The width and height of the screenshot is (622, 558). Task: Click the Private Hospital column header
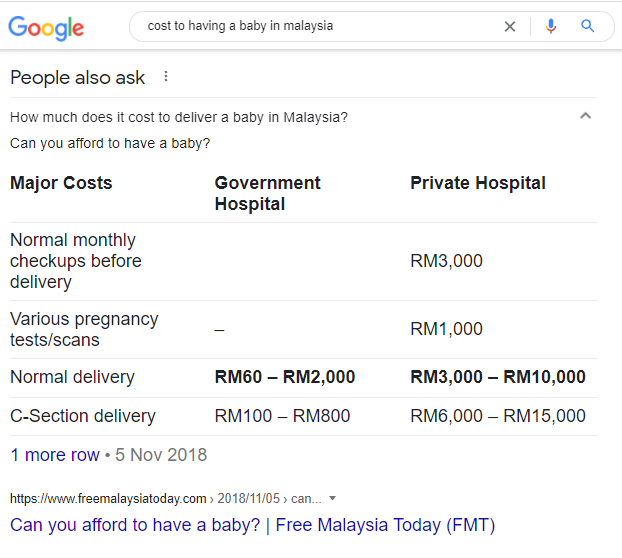[x=478, y=183]
